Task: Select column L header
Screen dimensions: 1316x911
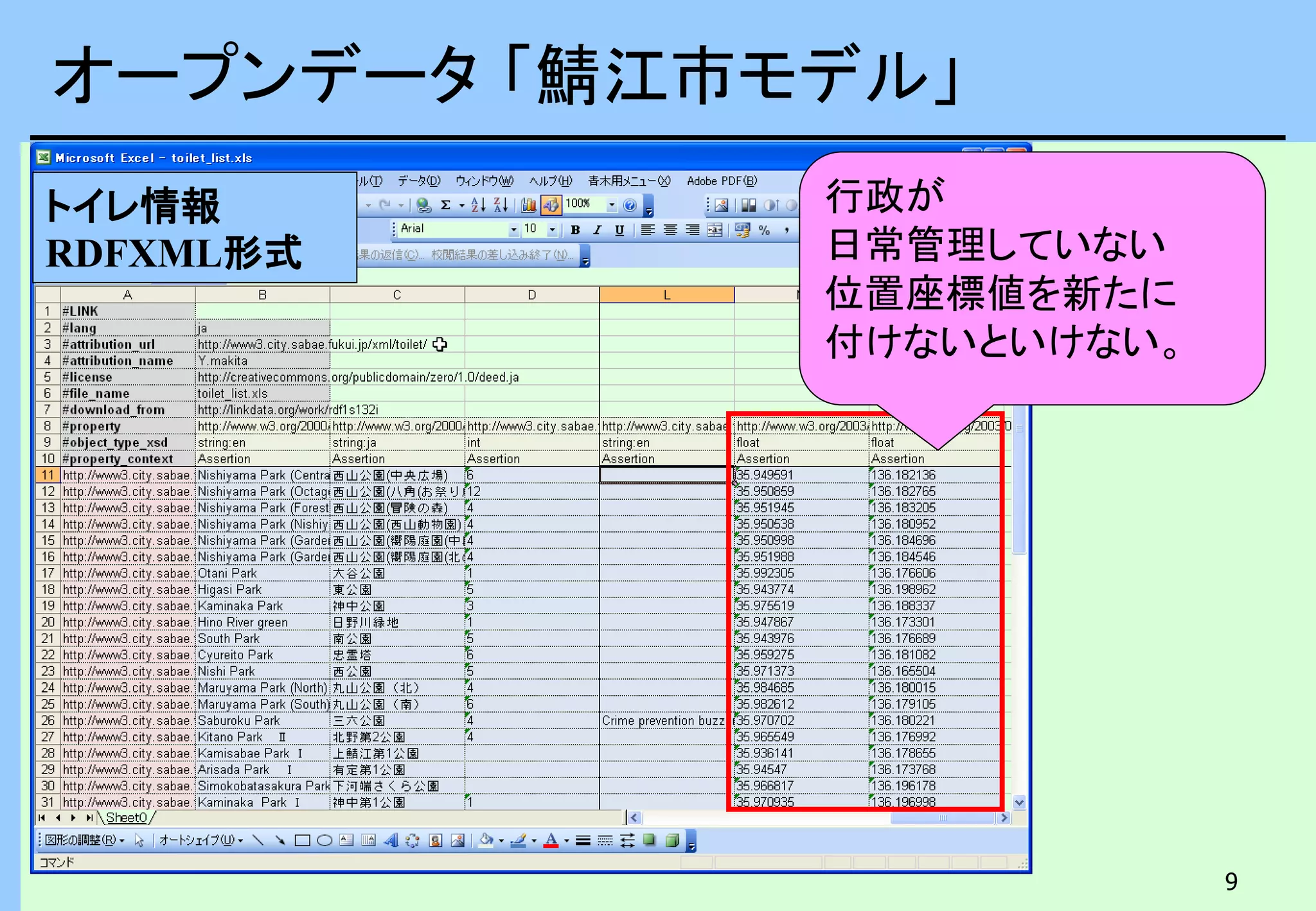Action: click(x=666, y=295)
